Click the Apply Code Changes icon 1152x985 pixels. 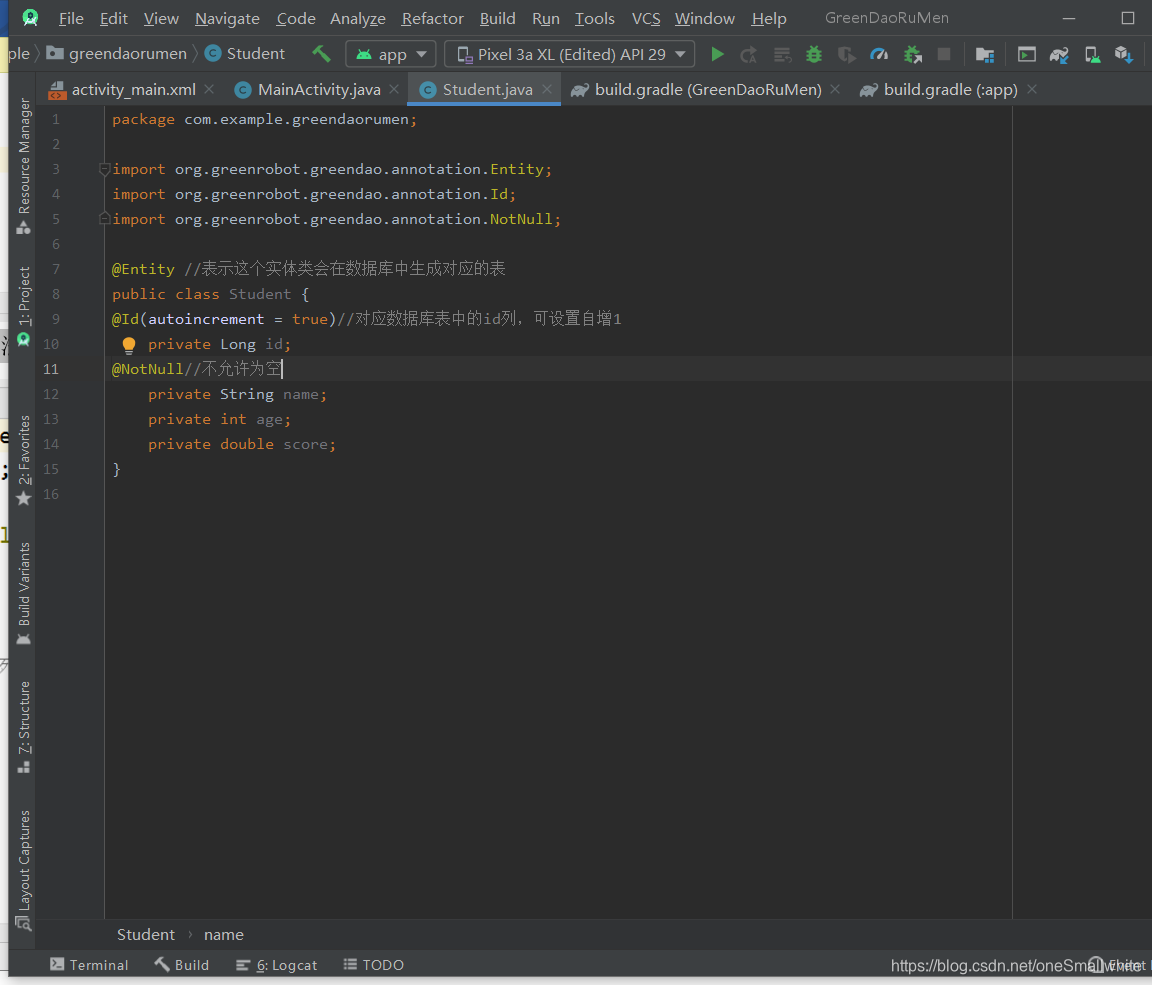(782, 54)
